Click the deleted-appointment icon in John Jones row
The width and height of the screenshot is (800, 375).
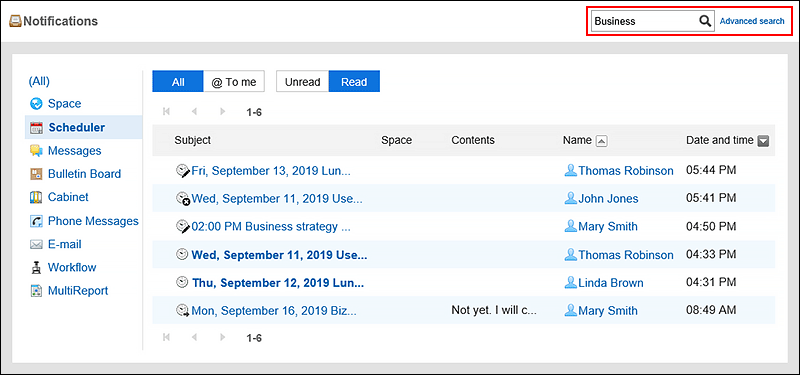(x=183, y=198)
